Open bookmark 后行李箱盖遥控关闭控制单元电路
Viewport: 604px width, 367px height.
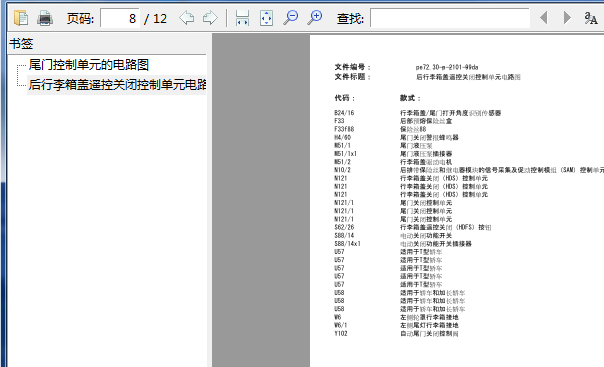117,84
